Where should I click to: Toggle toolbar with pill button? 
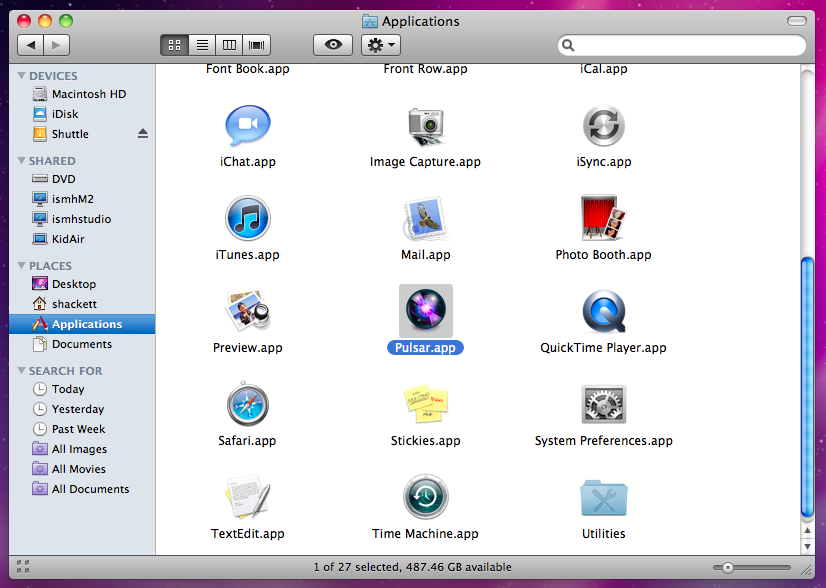coord(796,21)
